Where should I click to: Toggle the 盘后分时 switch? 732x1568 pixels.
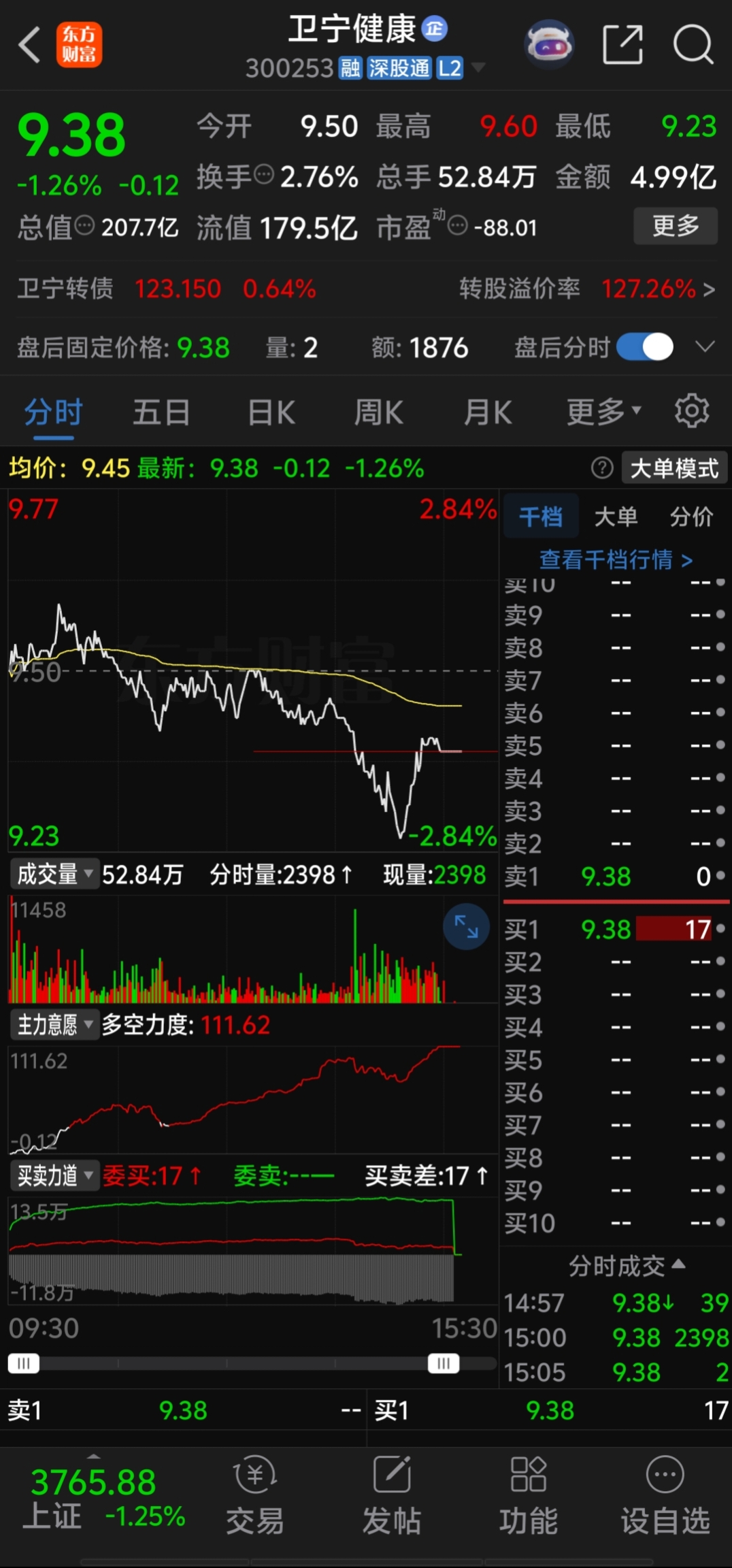(x=645, y=347)
